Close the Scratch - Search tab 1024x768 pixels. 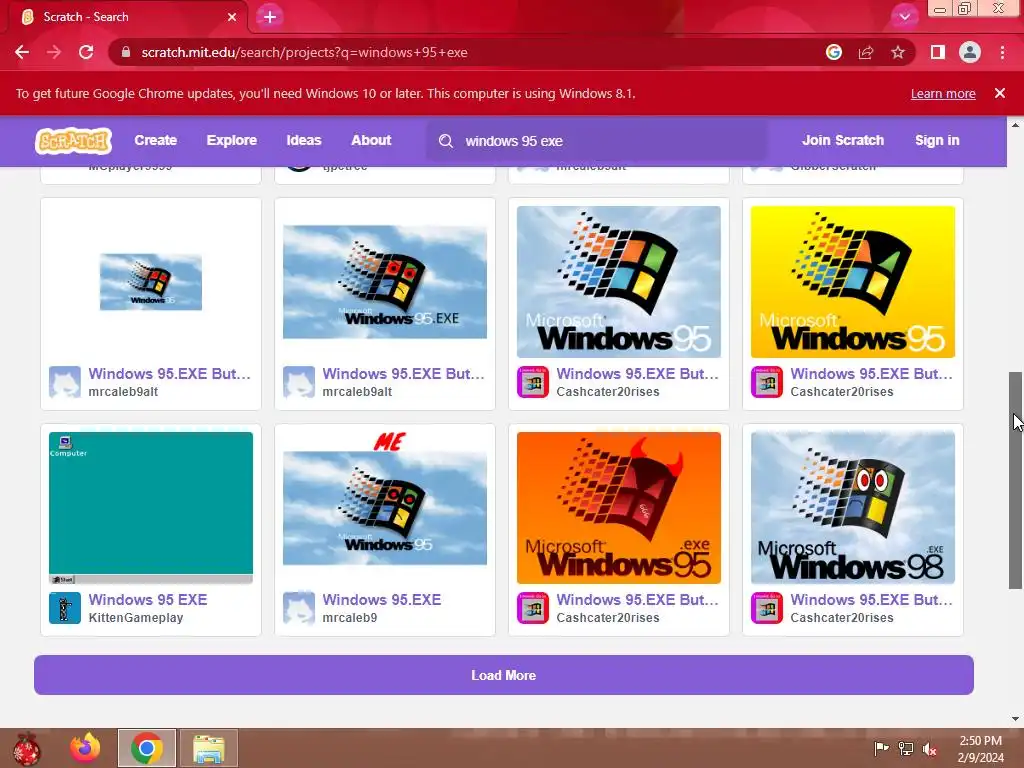(x=232, y=17)
